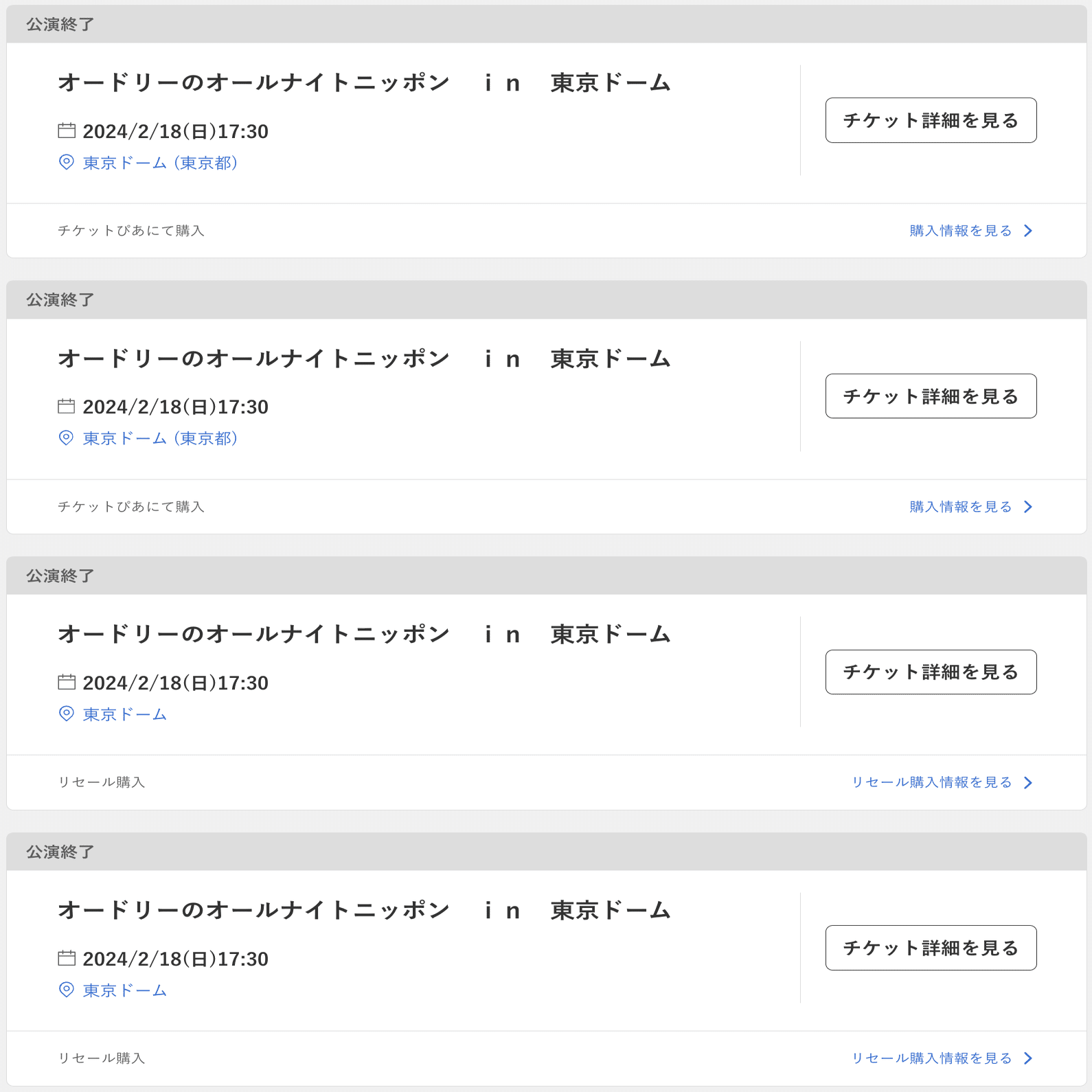Image resolution: width=1092 pixels, height=1092 pixels.
Task: Click チケット詳細を見る in the second card
Action: (931, 396)
